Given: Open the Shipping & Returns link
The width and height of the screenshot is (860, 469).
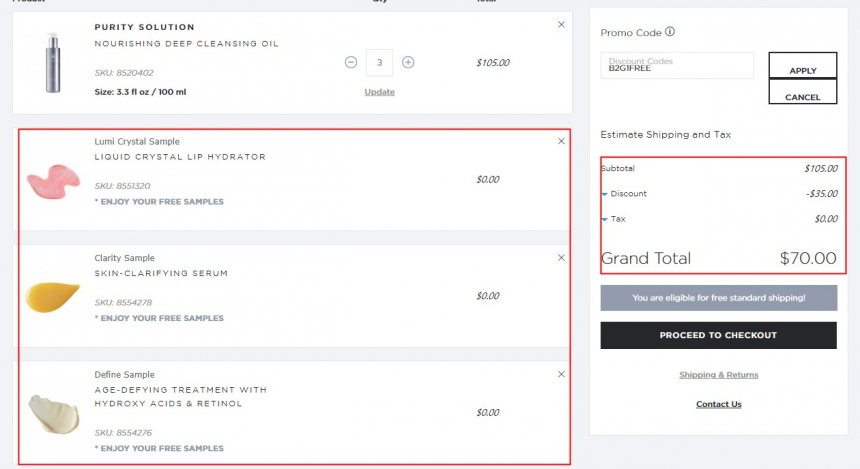Looking at the screenshot, I should click(718, 375).
